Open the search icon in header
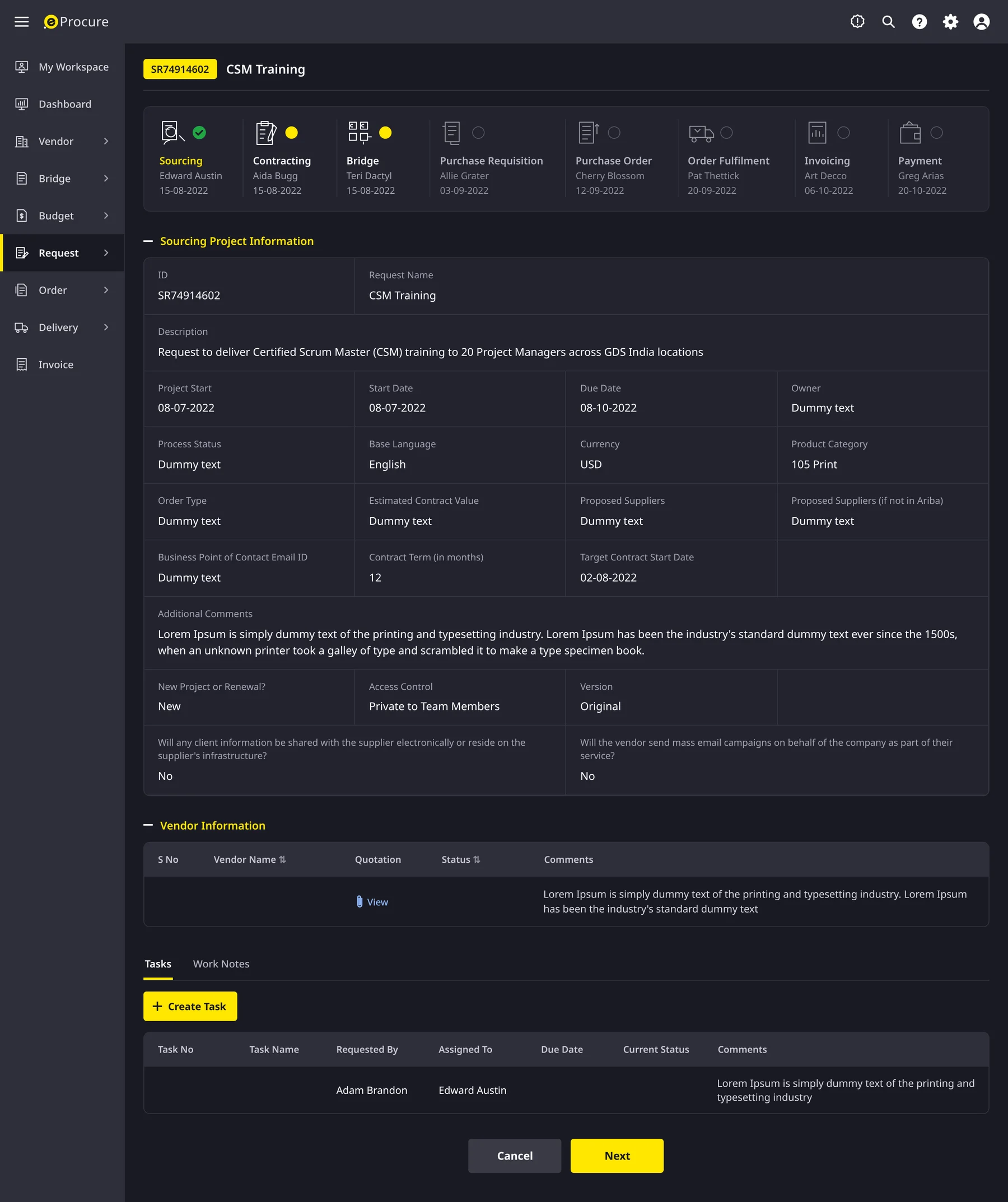 click(x=888, y=22)
